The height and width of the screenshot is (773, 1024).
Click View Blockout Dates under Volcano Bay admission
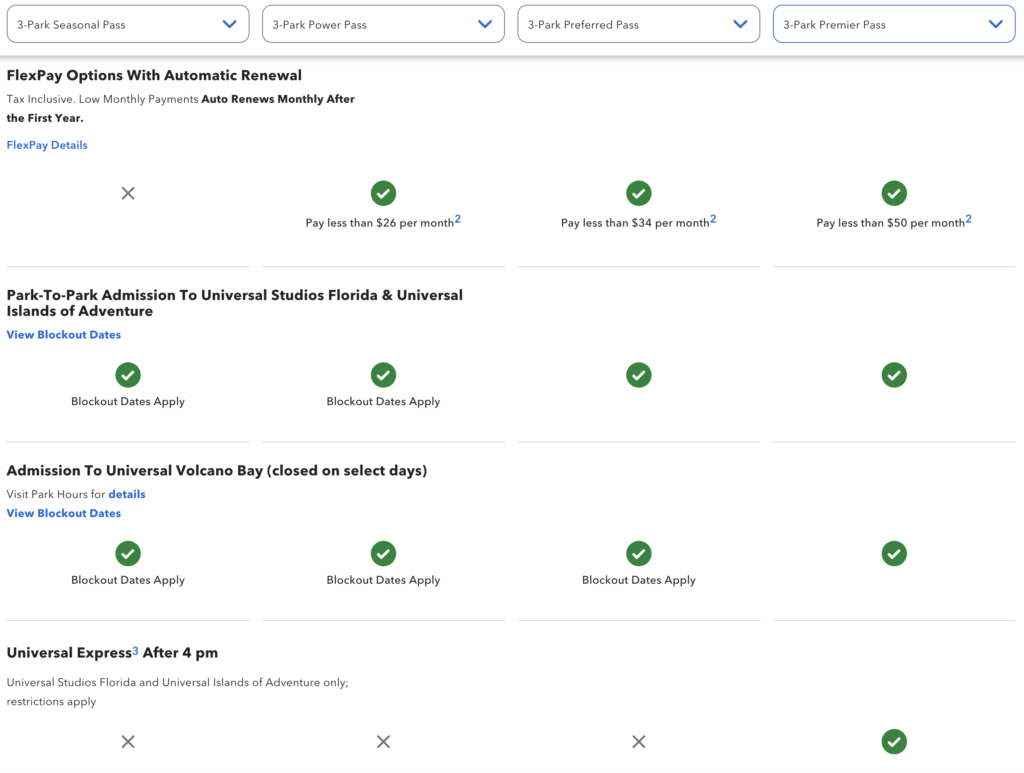(x=63, y=513)
